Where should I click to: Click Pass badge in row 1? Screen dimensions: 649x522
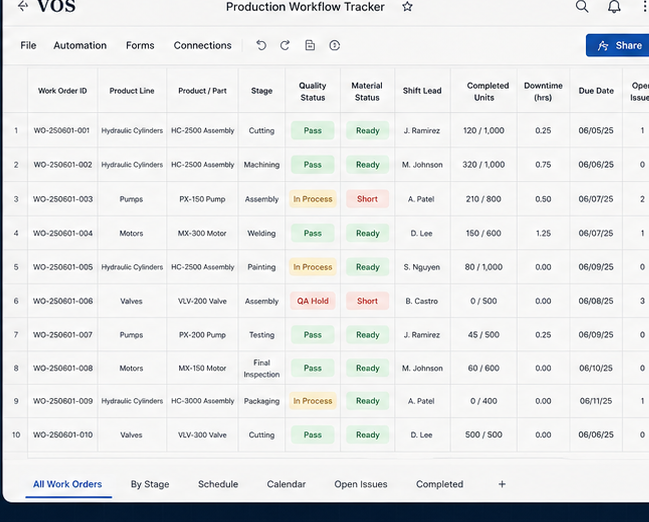click(312, 130)
